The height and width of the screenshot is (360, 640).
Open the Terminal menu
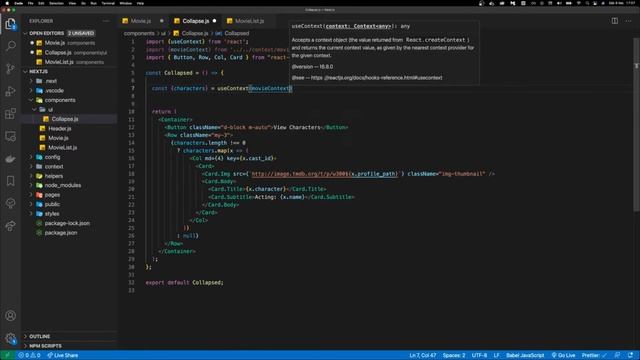pyautogui.click(x=108, y=3)
